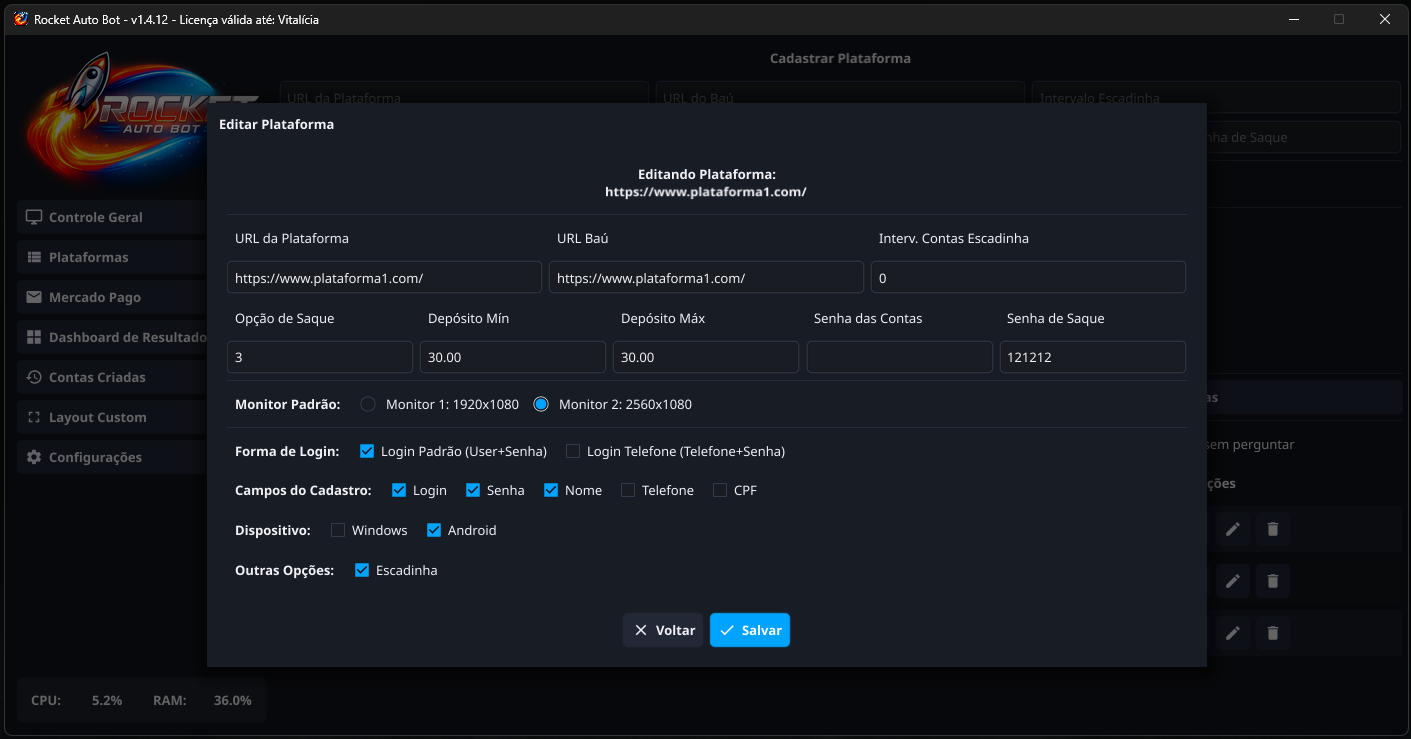
Task: Focus the Depósito Mín input field
Action: point(512,357)
